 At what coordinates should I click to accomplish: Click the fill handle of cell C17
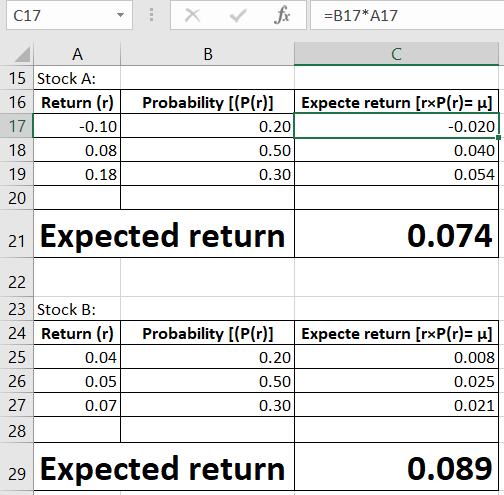tap(498, 137)
